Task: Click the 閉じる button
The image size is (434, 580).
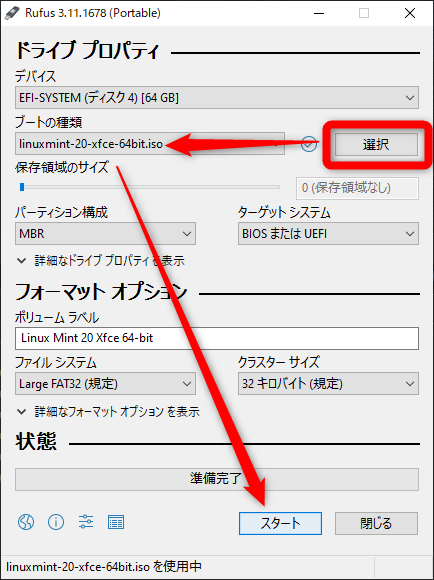Action: click(x=376, y=523)
